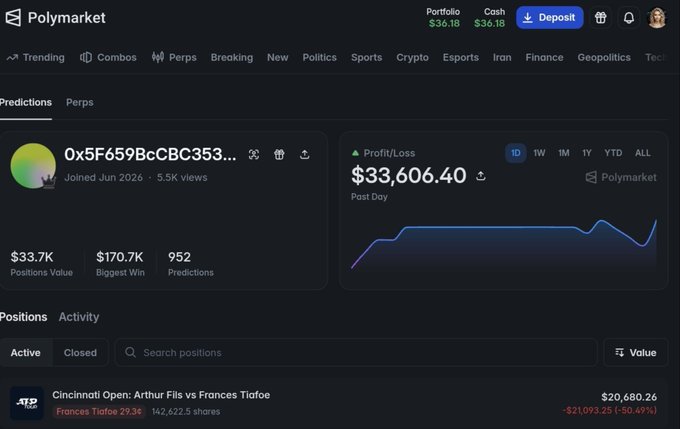The image size is (680, 429).
Task: Focus the Search positions field
Action: pos(356,353)
